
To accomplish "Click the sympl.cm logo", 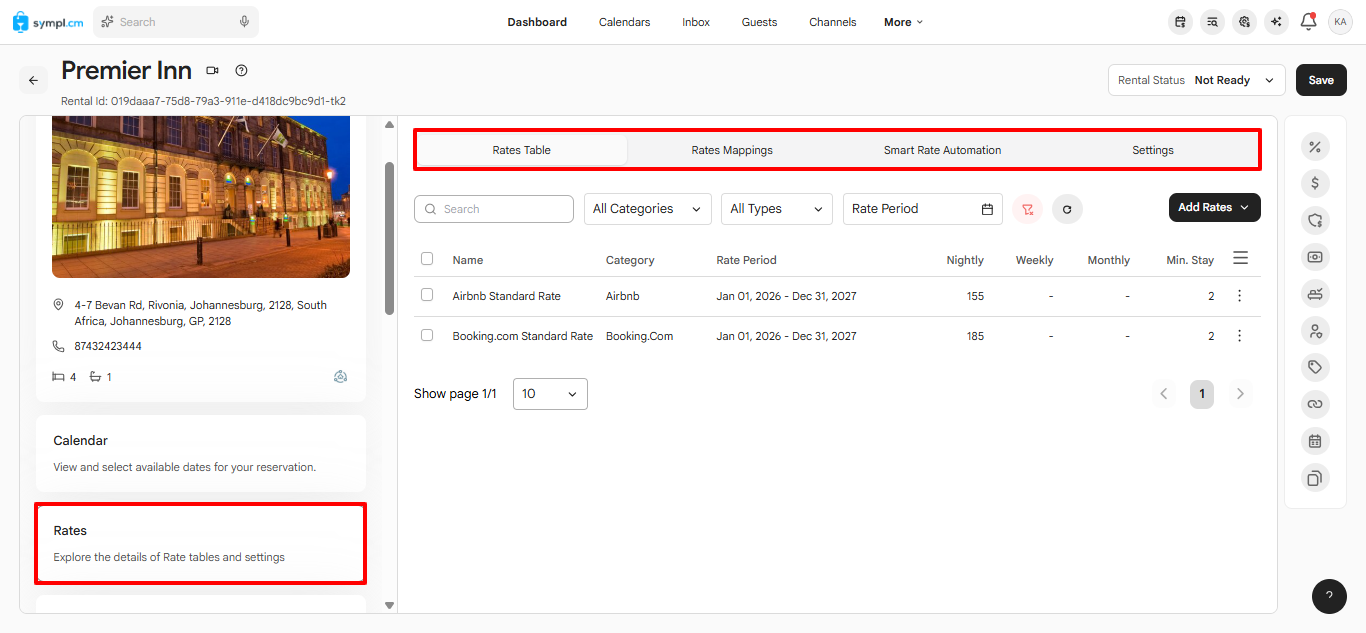I will (48, 22).
